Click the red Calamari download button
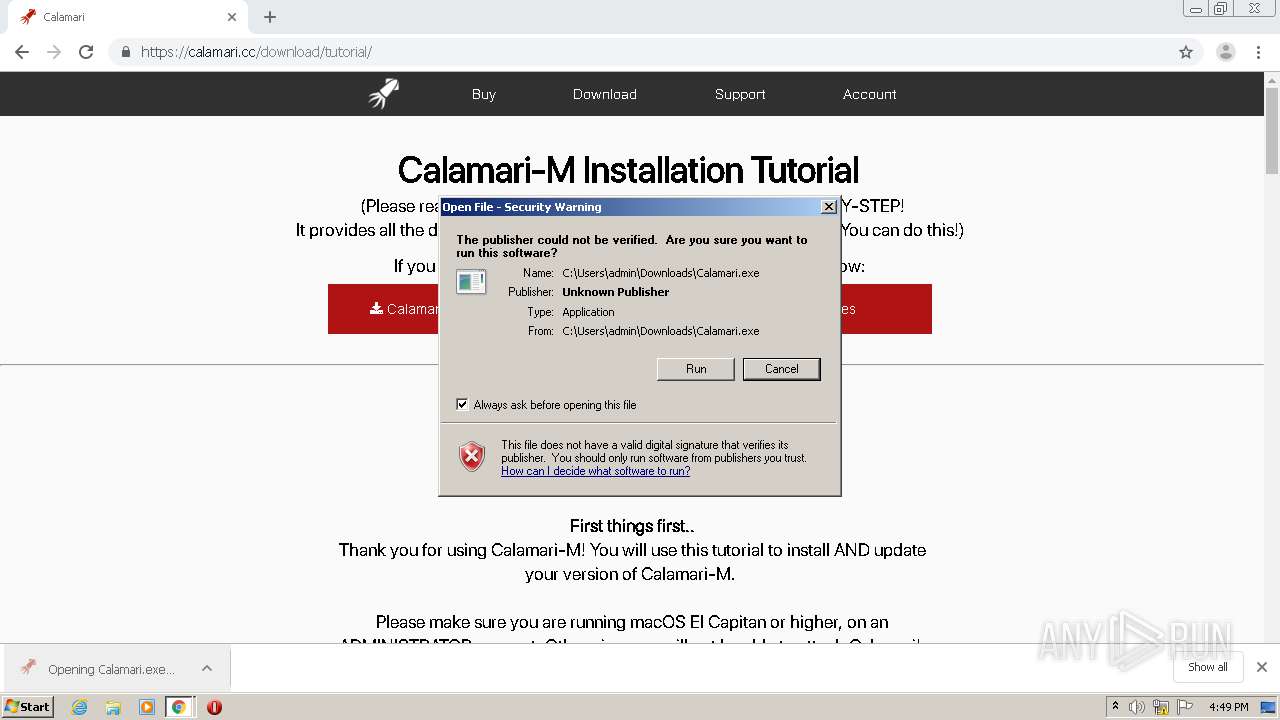The image size is (1280, 720). [385, 309]
